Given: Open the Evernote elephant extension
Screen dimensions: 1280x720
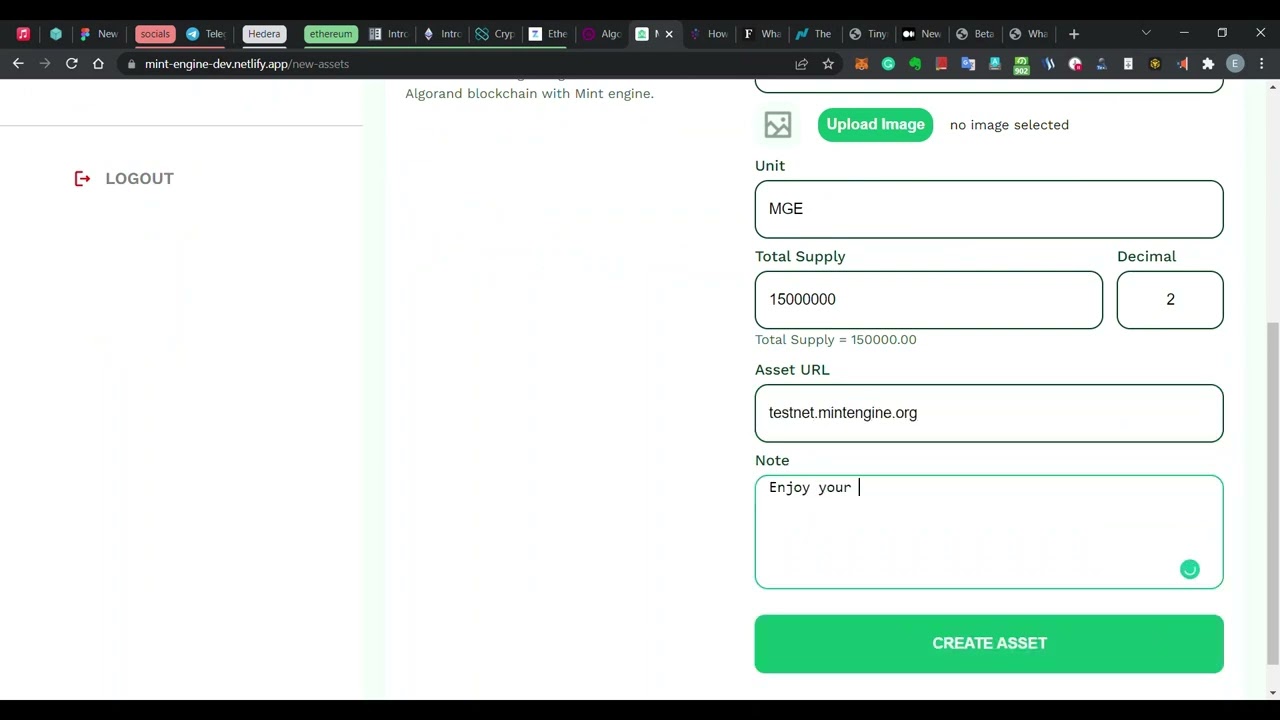Looking at the screenshot, I should coord(915,64).
